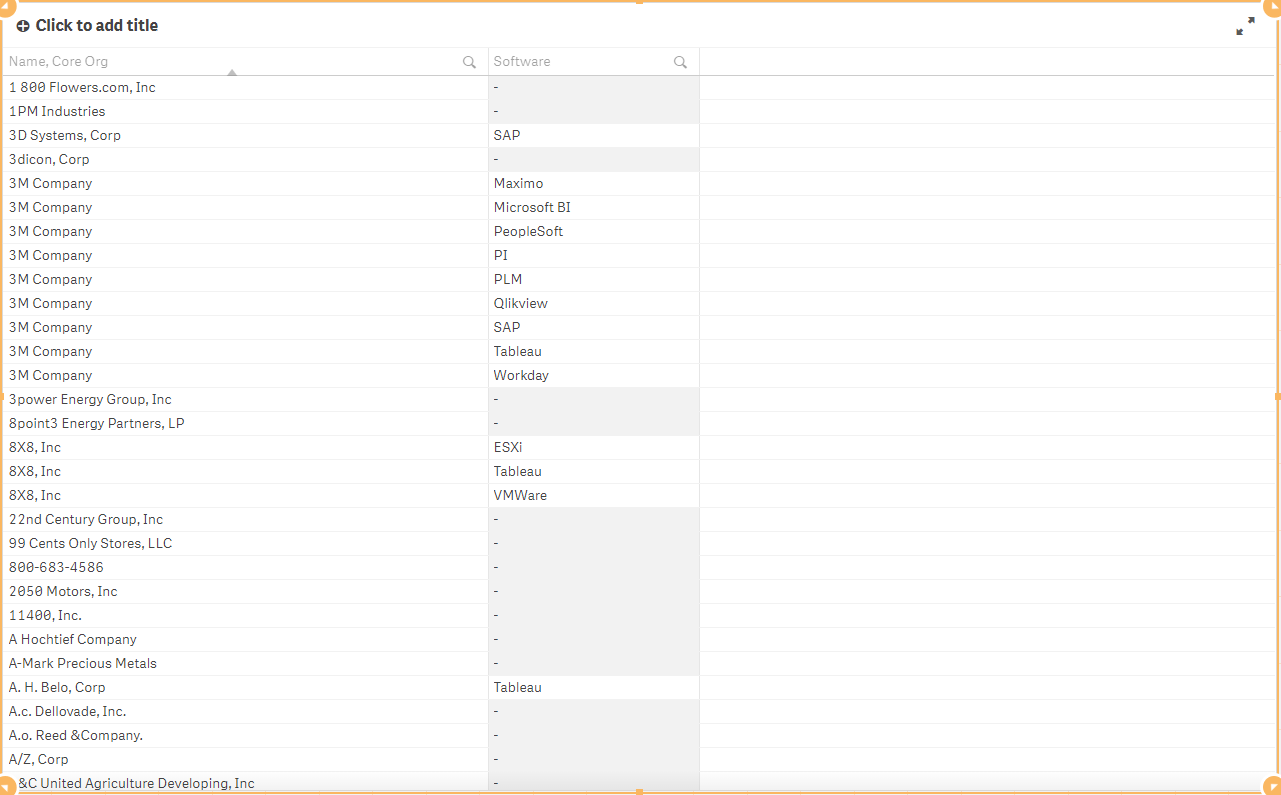
Task: Click the PLM software cell
Action: [x=594, y=279]
